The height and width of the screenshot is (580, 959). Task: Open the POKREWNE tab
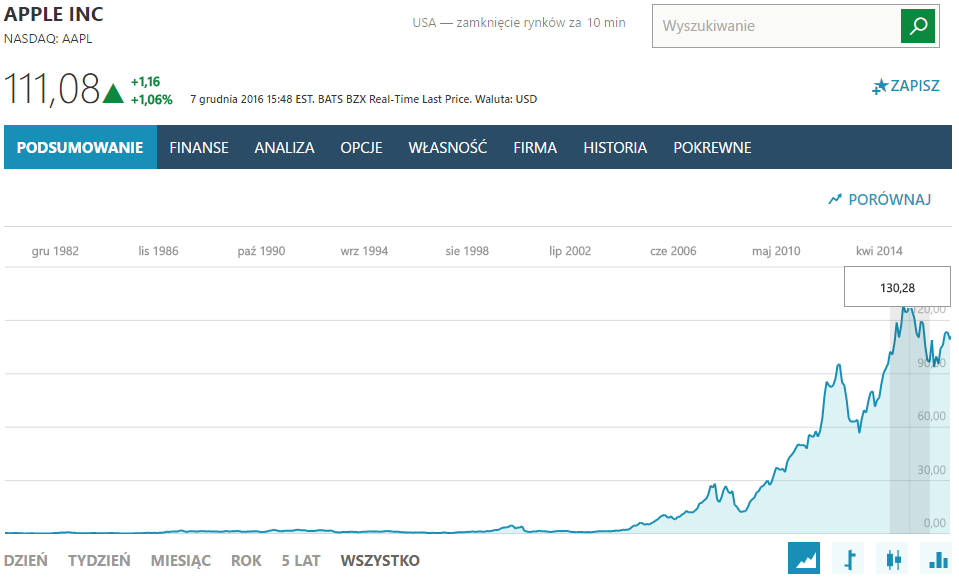click(x=713, y=147)
